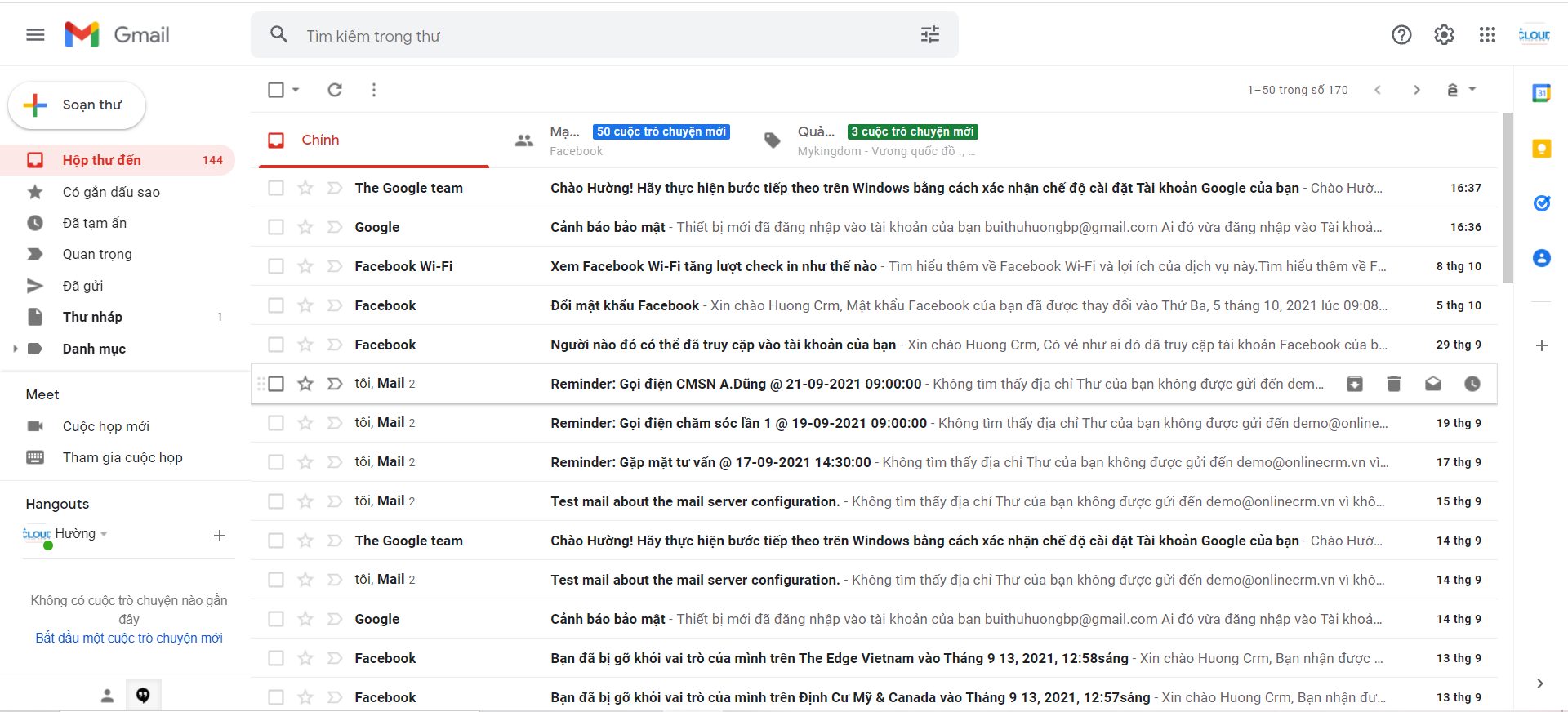Select The Google team email from 16:37
Screen dimensions: 1568x712
tap(276, 188)
